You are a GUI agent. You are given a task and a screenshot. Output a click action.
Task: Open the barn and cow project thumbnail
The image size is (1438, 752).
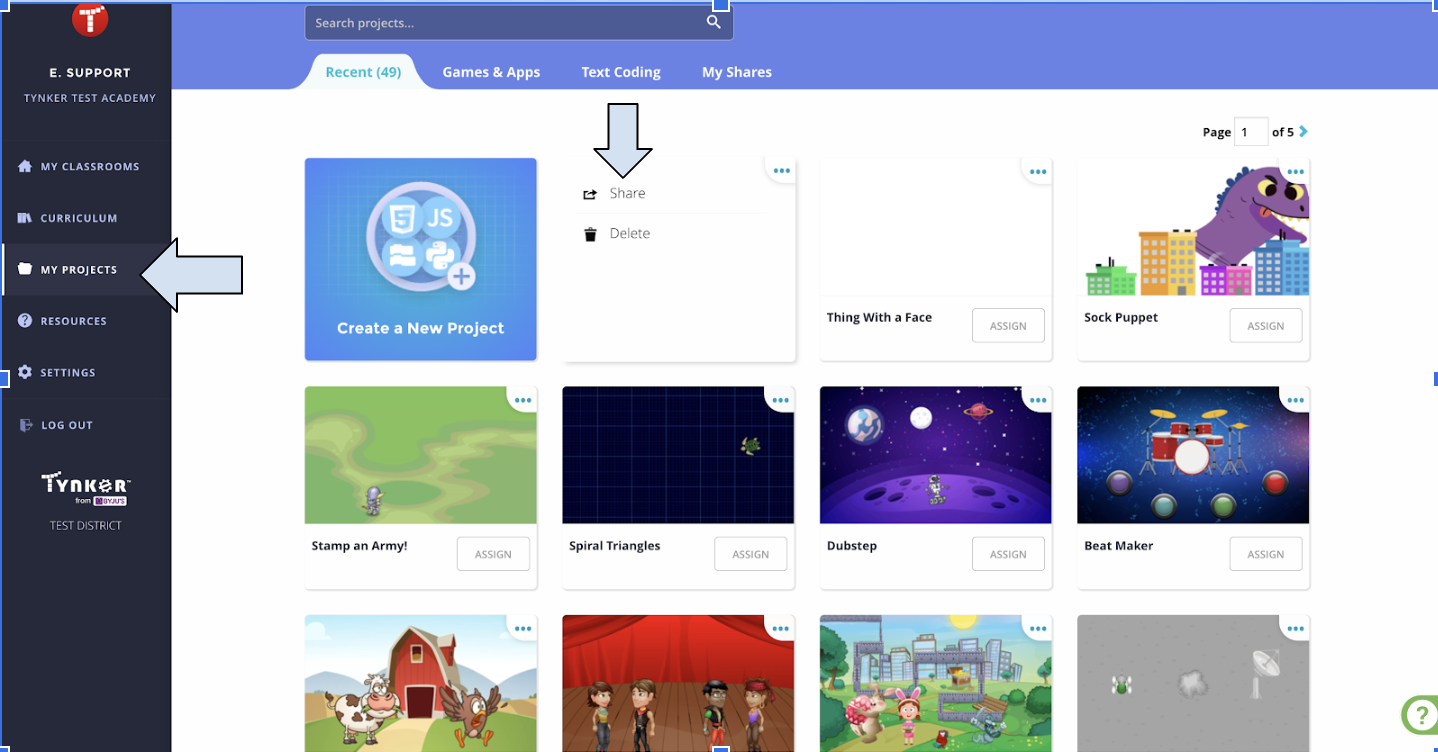[421, 684]
